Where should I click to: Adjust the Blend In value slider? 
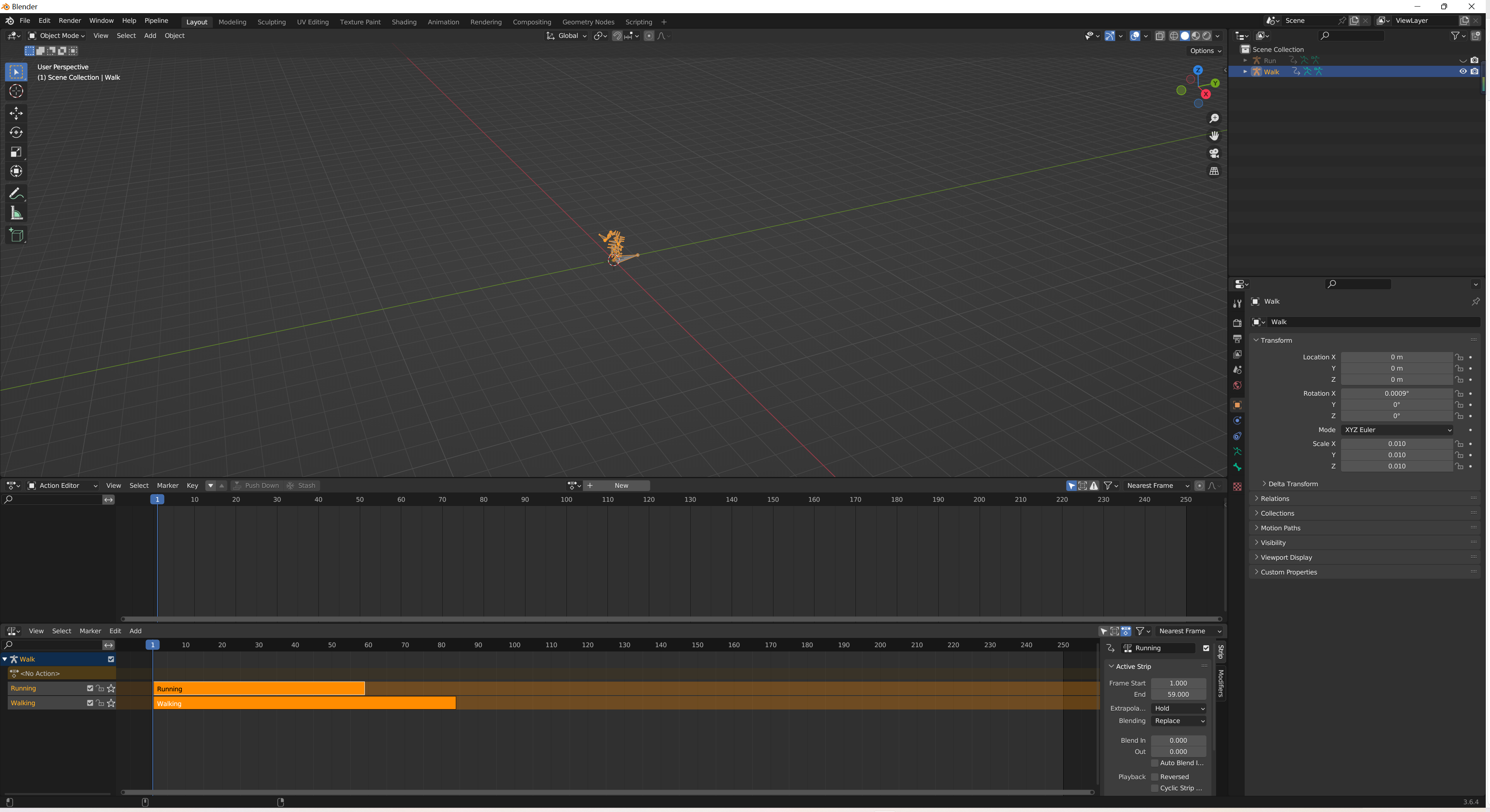click(1178, 740)
